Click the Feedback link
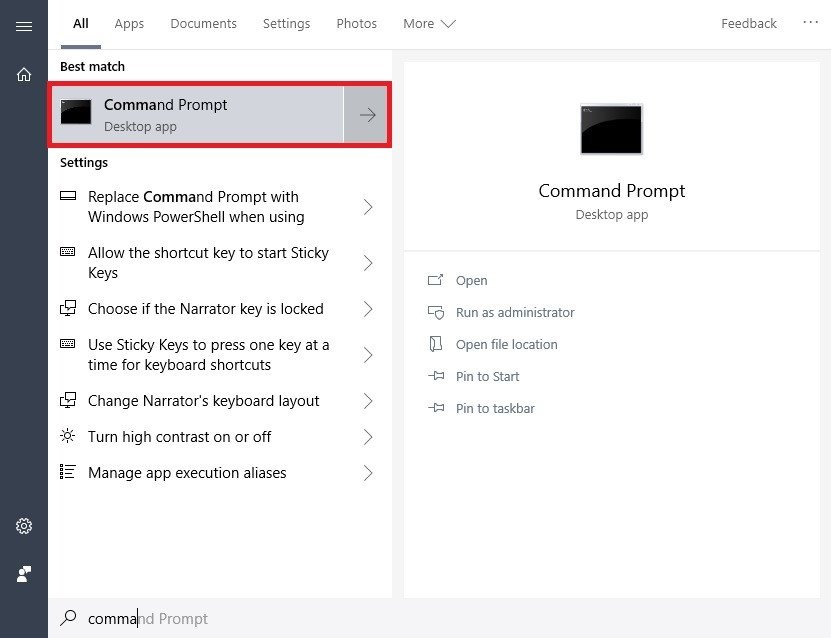831x638 pixels. [x=748, y=23]
